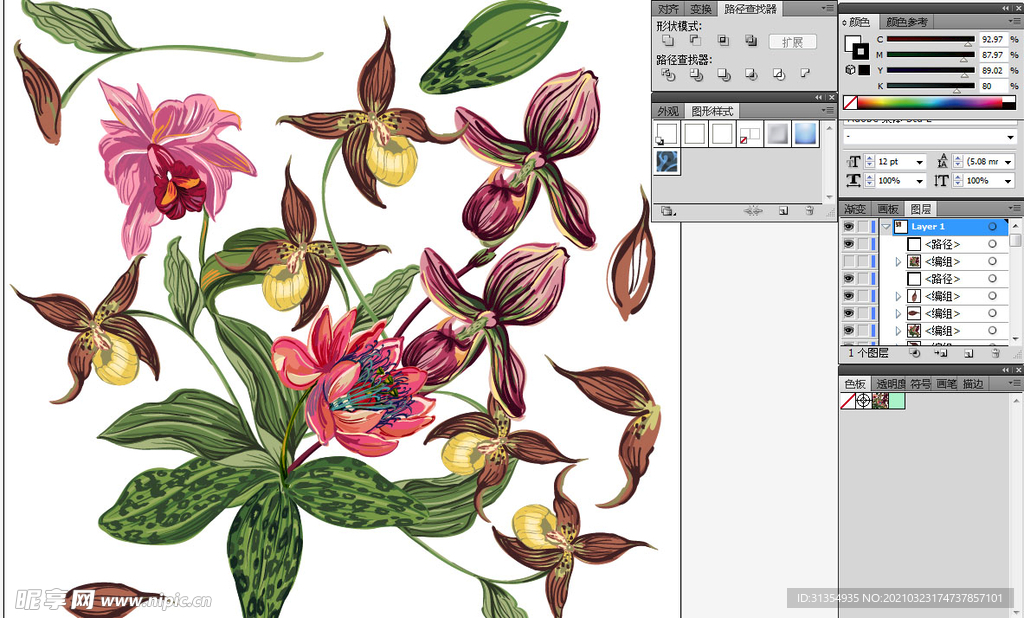Collapse Layer 1 disclosure triangle
Viewport: 1024px width, 618px height.
pyautogui.click(x=886, y=227)
